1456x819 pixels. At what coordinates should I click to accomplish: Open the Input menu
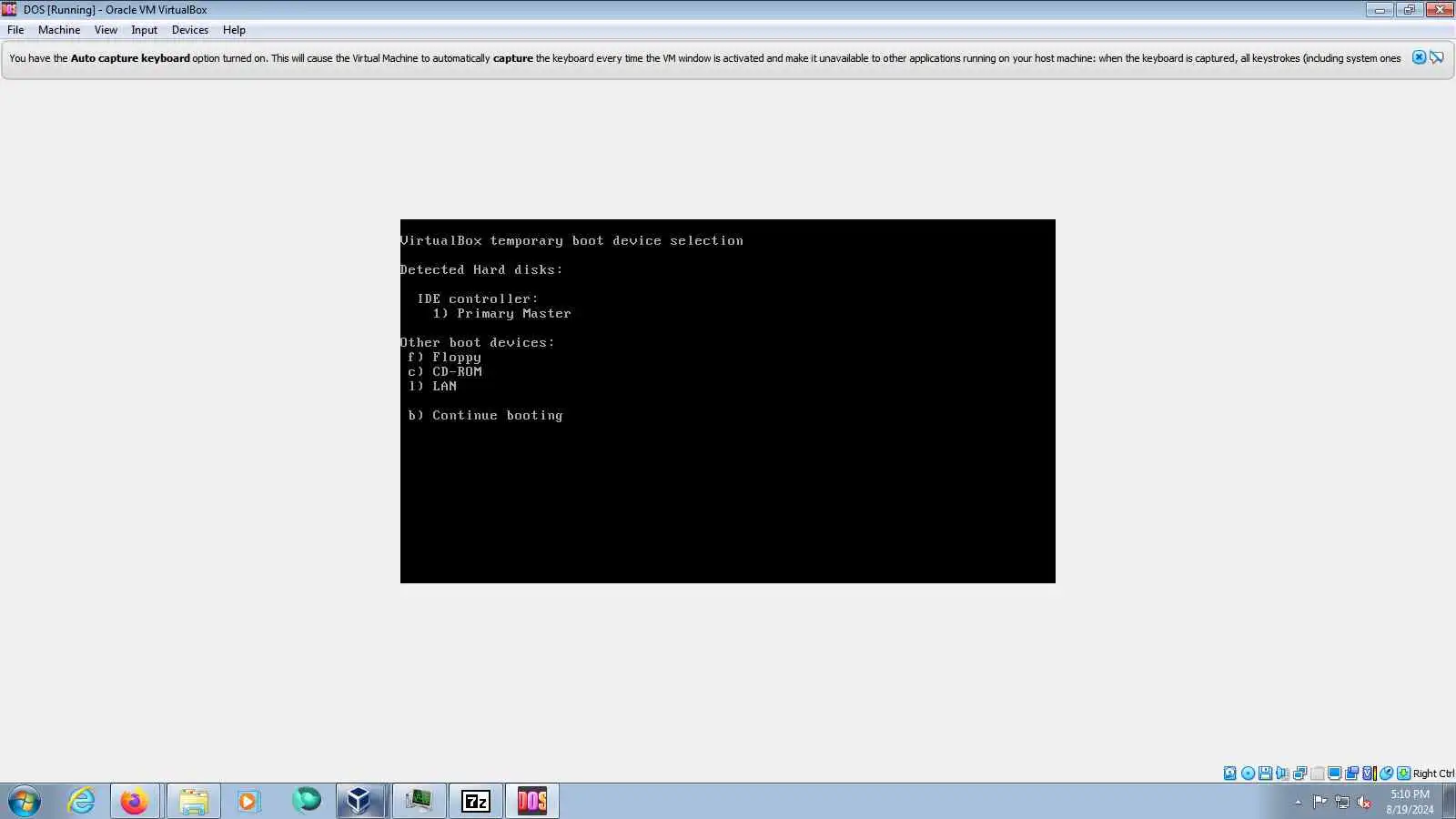pos(144,30)
